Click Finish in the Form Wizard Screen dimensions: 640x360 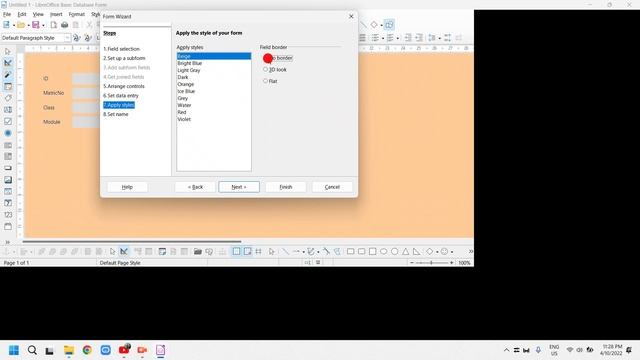286,187
